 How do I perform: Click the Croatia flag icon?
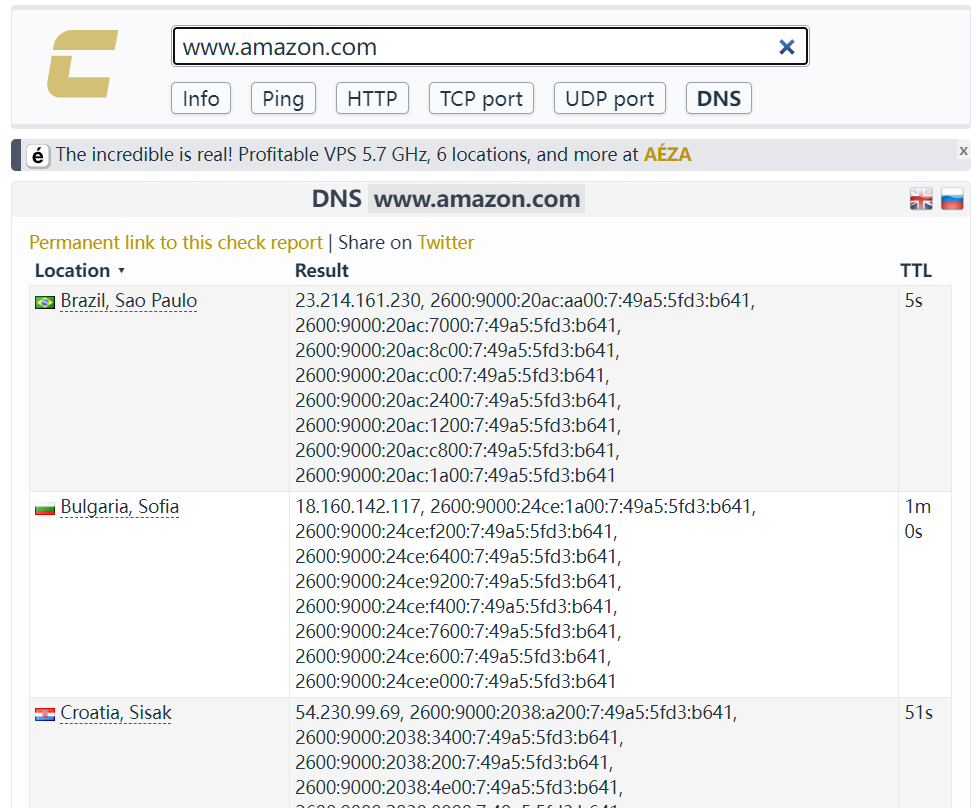(x=45, y=714)
